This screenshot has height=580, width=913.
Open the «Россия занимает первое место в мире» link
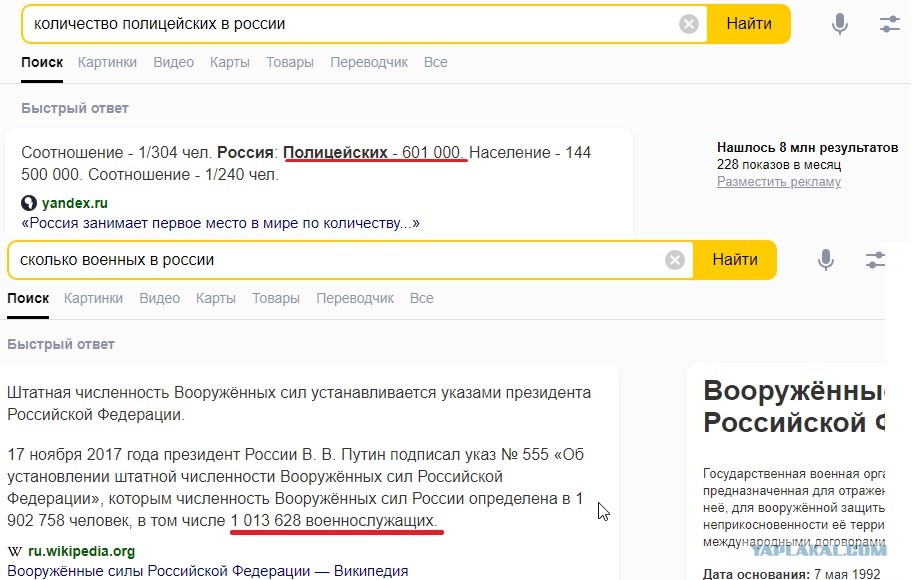pyautogui.click(x=220, y=223)
